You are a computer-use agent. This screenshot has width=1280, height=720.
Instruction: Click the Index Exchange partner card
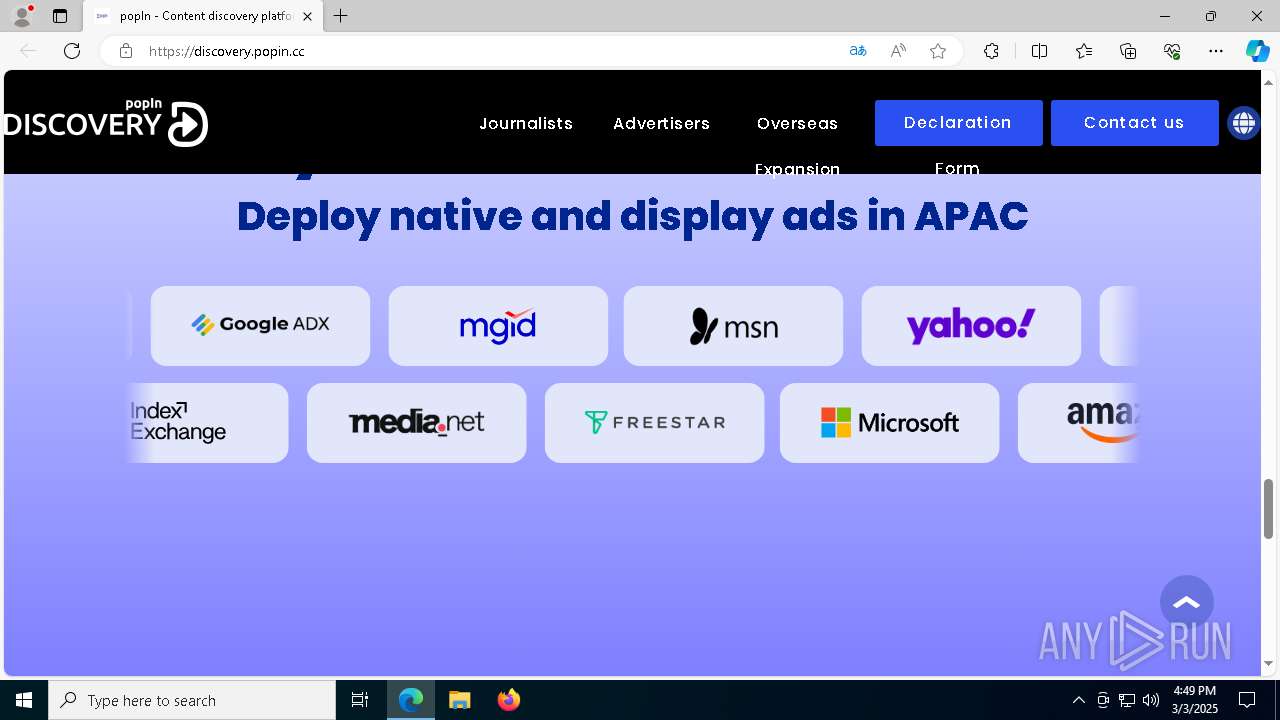[x=209, y=423]
